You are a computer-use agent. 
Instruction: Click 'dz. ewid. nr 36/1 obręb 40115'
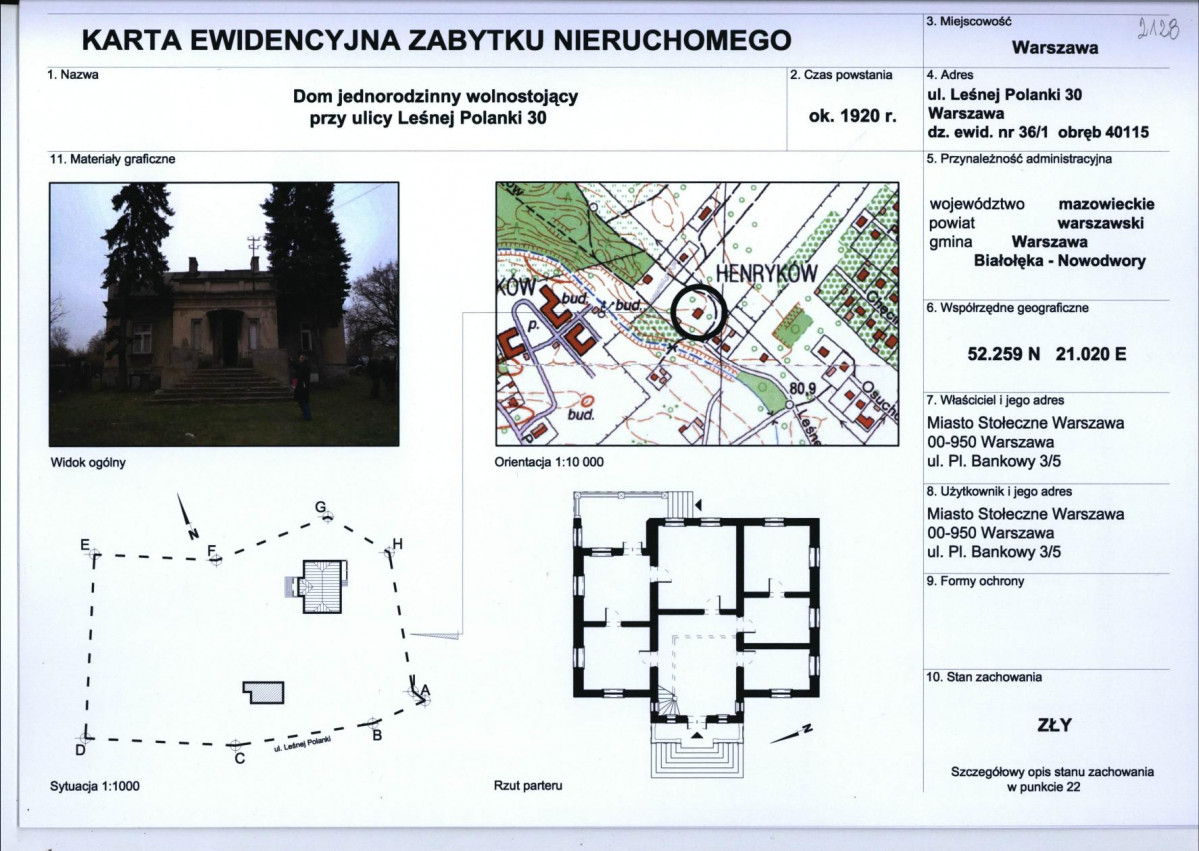[1038, 132]
